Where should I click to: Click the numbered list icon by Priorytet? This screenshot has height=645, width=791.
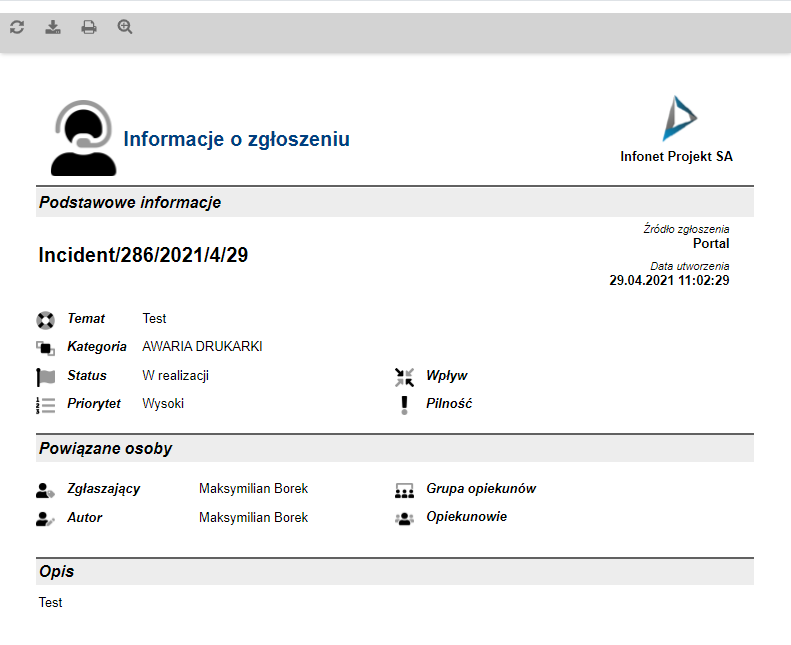pos(45,405)
